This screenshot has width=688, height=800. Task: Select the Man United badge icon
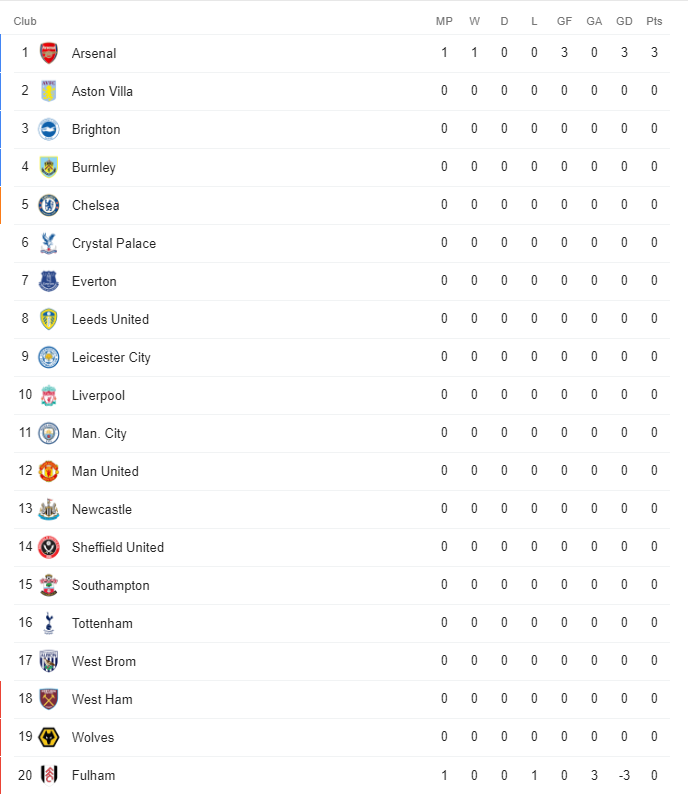click(x=48, y=471)
